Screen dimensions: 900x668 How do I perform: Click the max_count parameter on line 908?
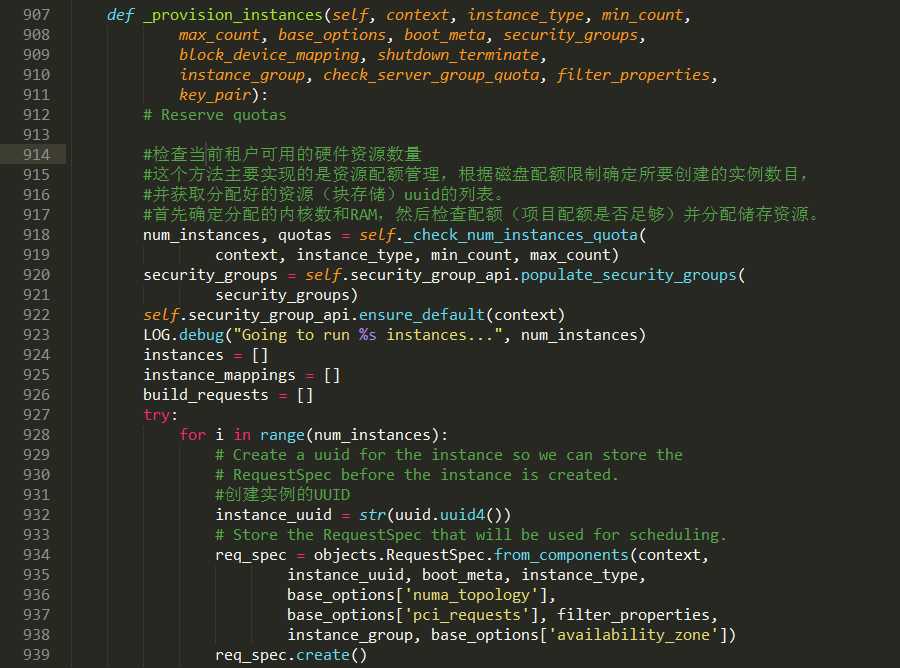pyautogui.click(x=219, y=34)
